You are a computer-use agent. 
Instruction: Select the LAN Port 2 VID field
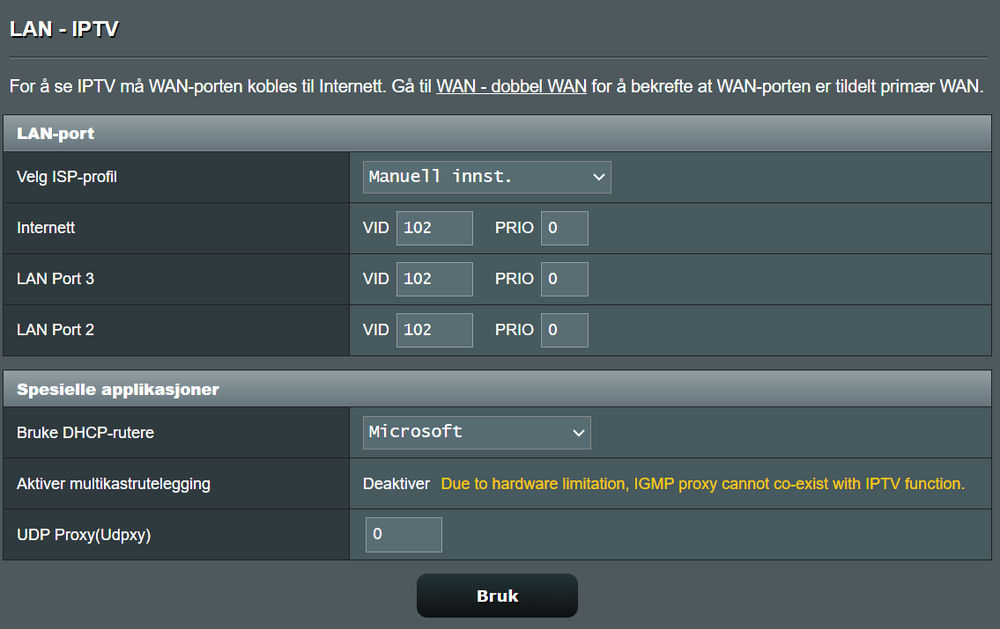point(434,330)
